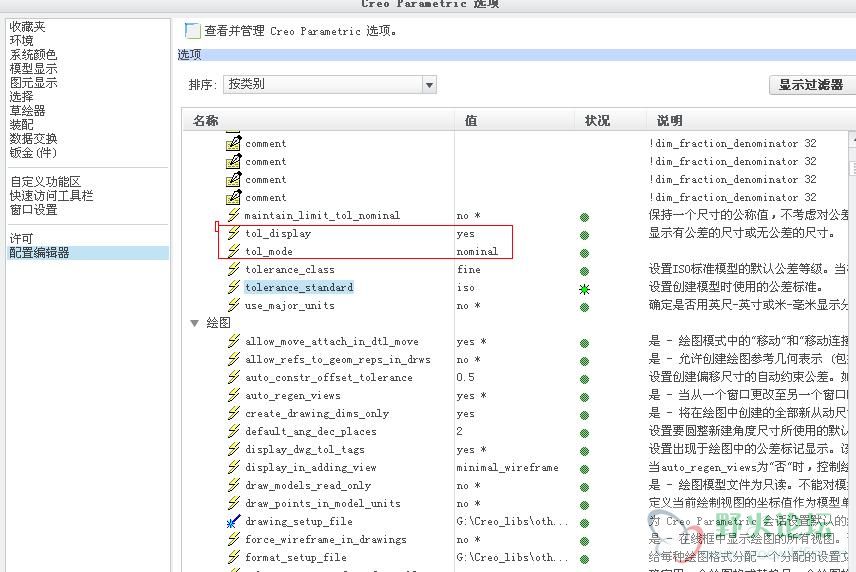Click the lightning icon beside maintain_limit_tol_nominal
This screenshot has height=572, width=856.
[234, 214]
